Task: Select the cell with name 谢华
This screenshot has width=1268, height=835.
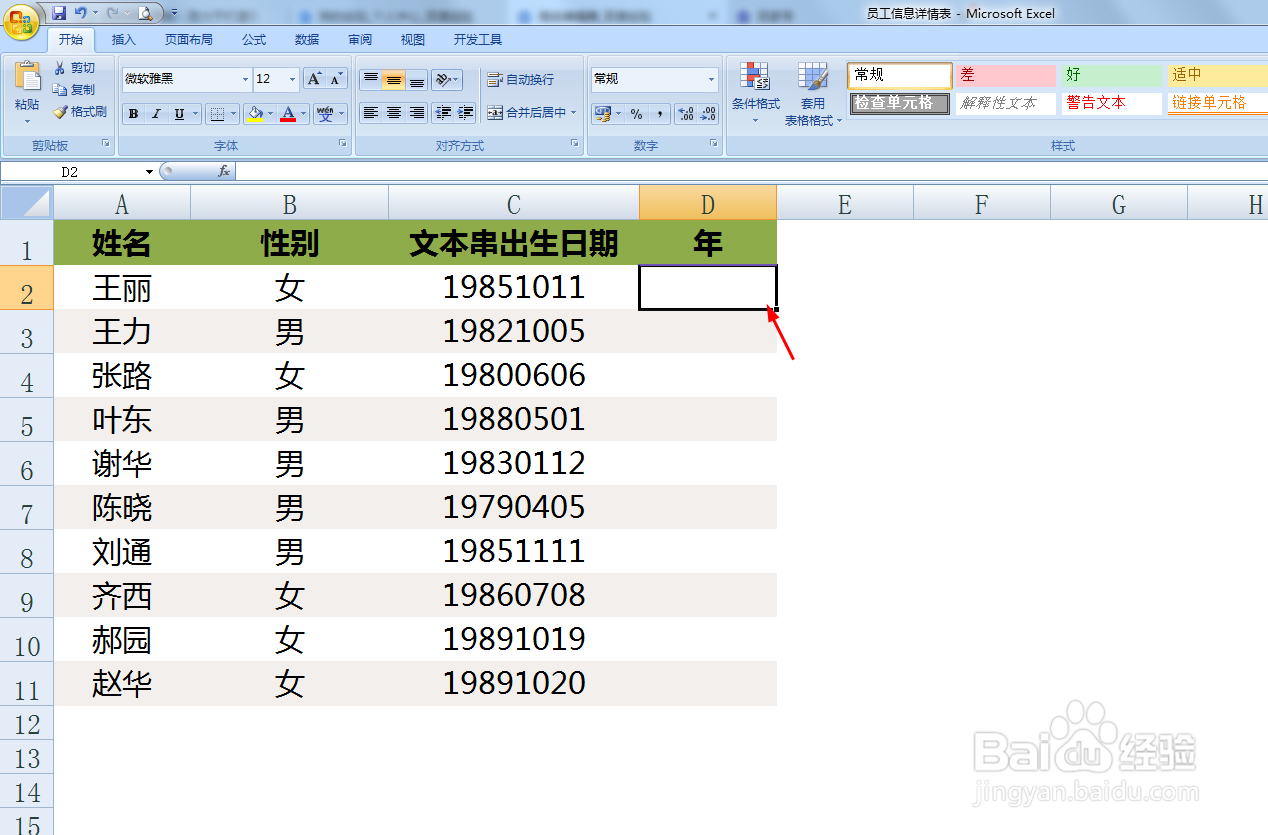Action: (x=122, y=463)
